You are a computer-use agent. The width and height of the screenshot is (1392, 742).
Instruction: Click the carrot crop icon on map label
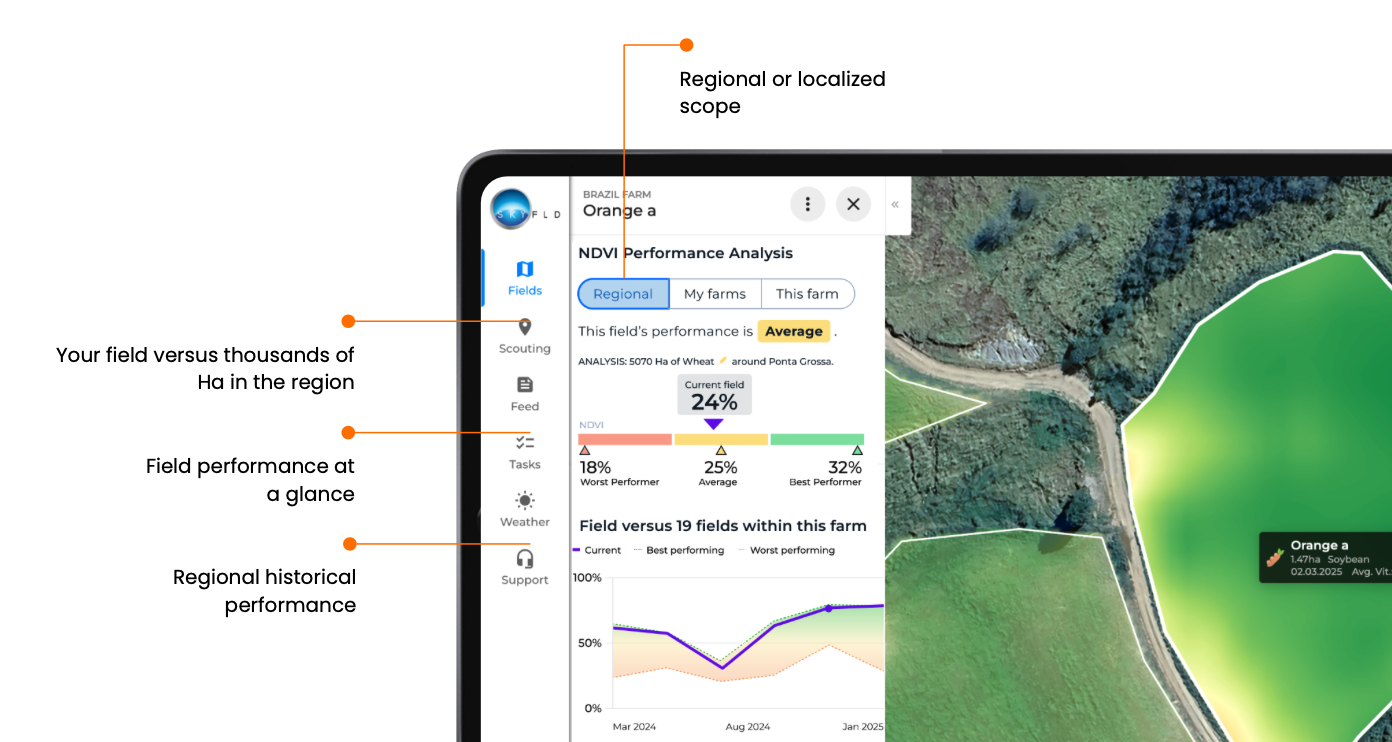[x=1274, y=558]
